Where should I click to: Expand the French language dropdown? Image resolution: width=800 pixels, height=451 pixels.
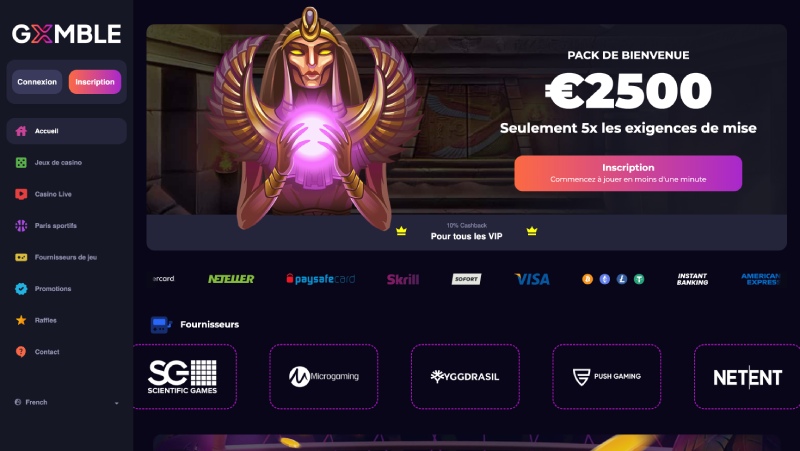(66, 403)
